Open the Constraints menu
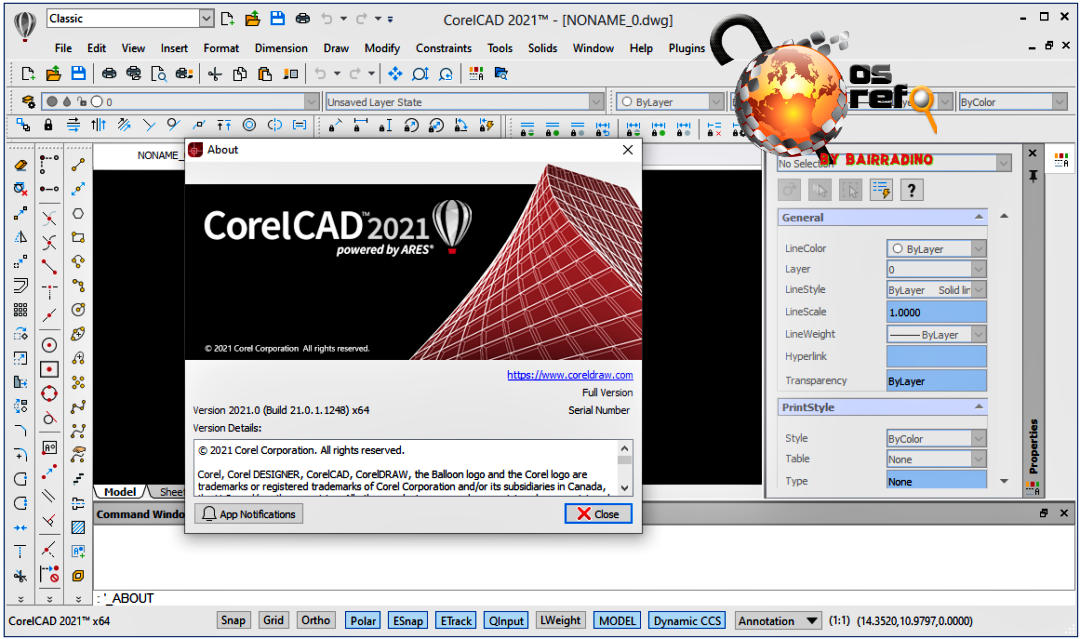 coord(444,48)
